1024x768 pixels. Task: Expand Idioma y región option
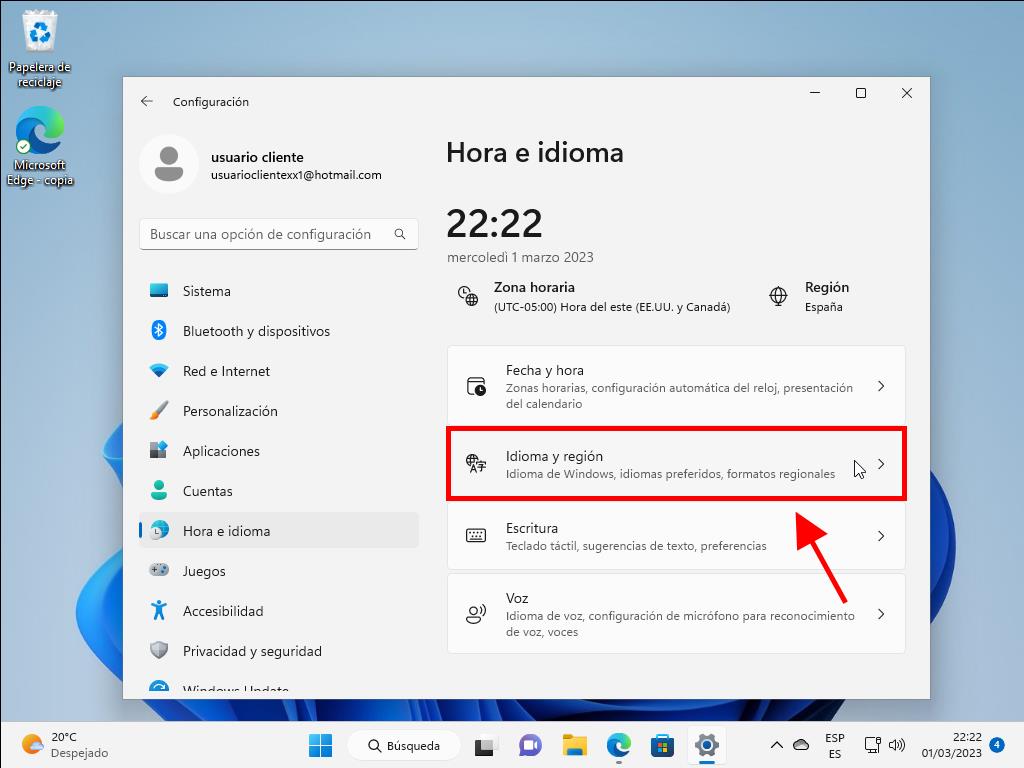coord(676,464)
